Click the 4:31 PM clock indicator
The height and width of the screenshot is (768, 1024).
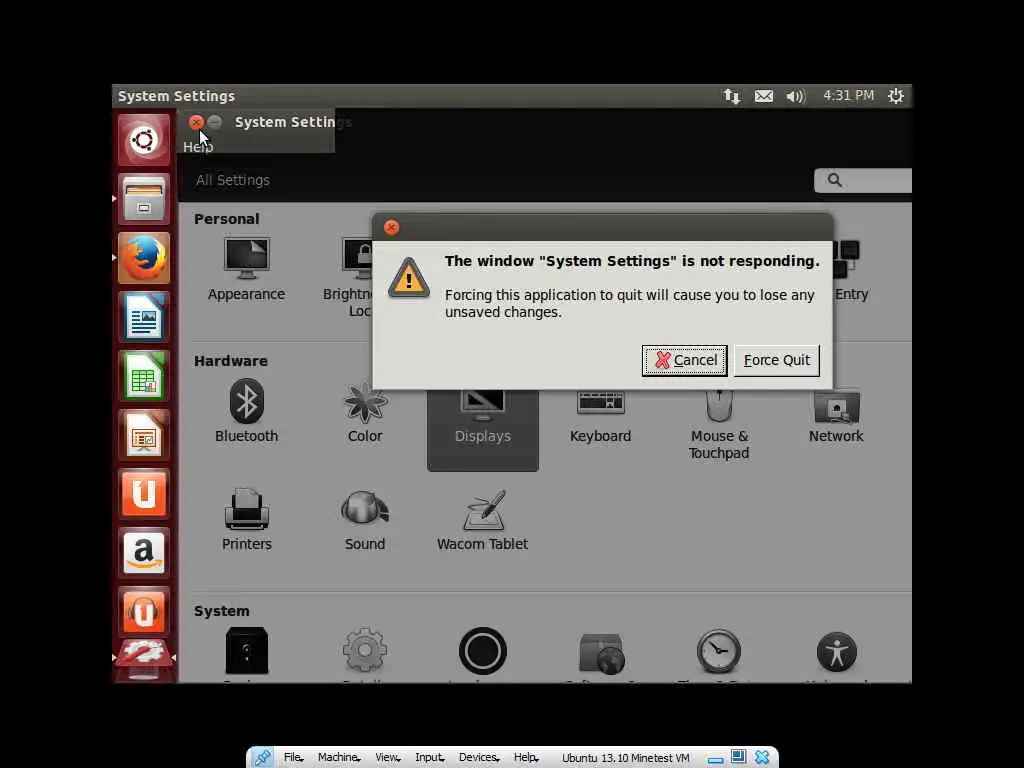(x=848, y=95)
